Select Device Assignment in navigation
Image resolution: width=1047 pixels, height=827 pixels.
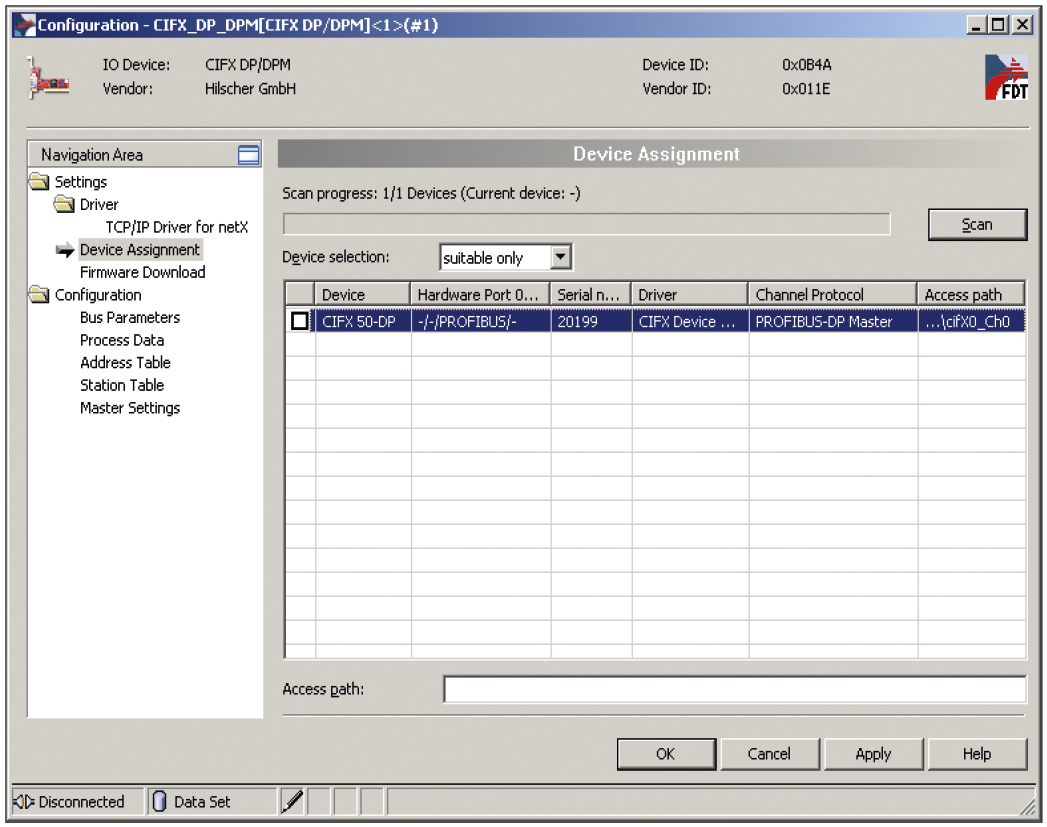(x=140, y=250)
